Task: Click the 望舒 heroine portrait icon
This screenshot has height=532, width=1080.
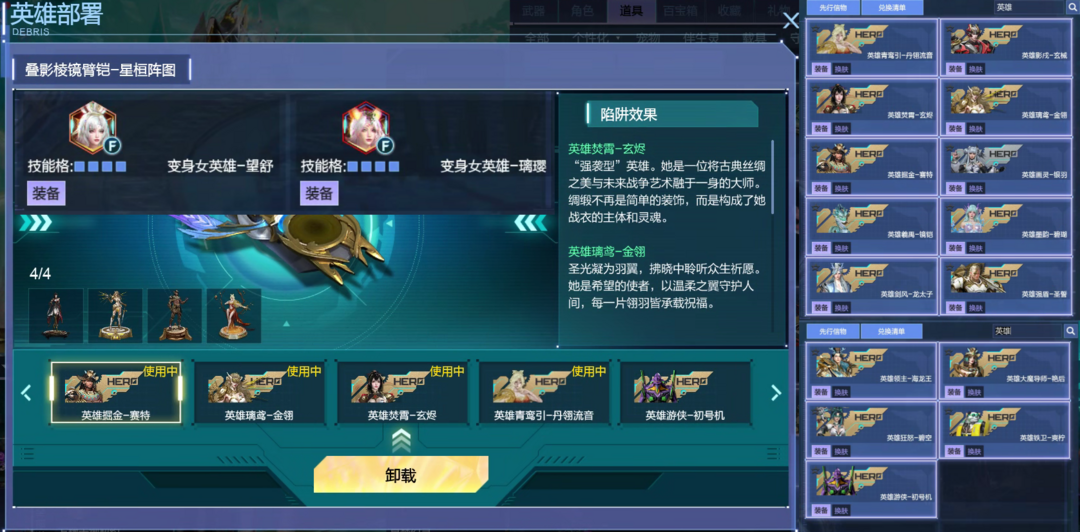Action: pyautogui.click(x=92, y=128)
